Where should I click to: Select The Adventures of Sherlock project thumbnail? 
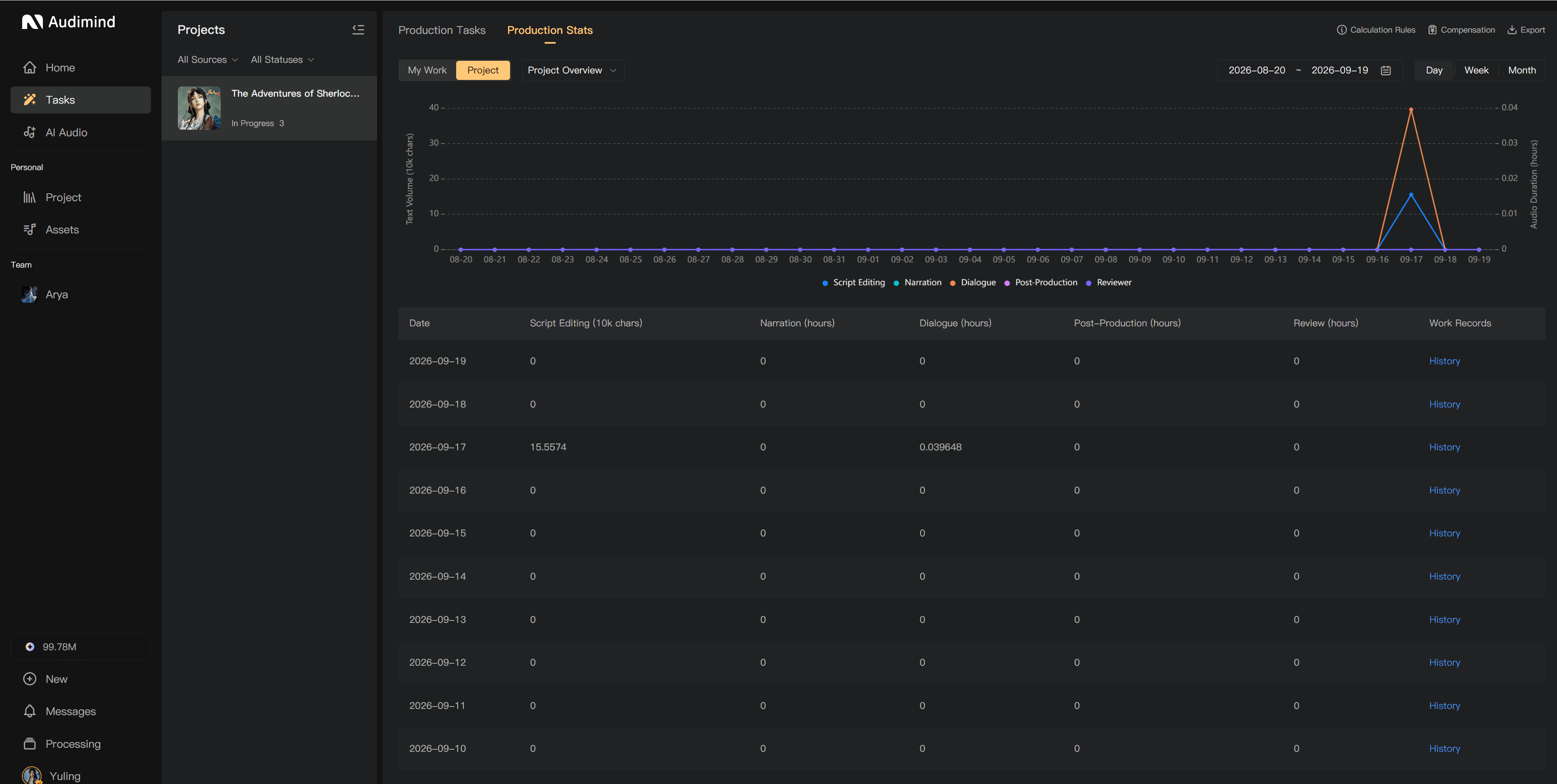click(199, 108)
